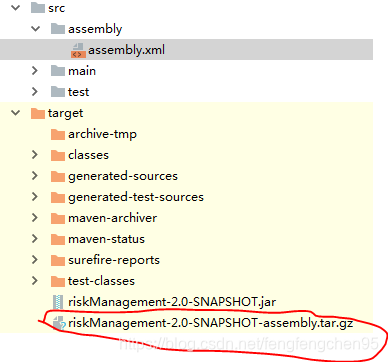
Task: Collapse the target folder
Action: coord(16,113)
